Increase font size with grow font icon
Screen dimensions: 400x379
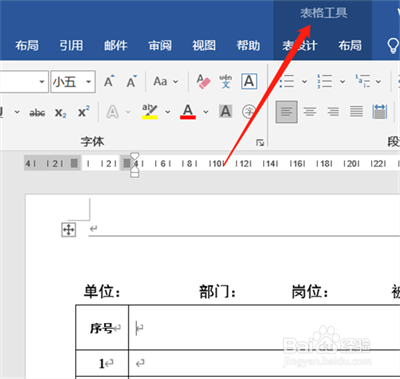click(x=109, y=81)
